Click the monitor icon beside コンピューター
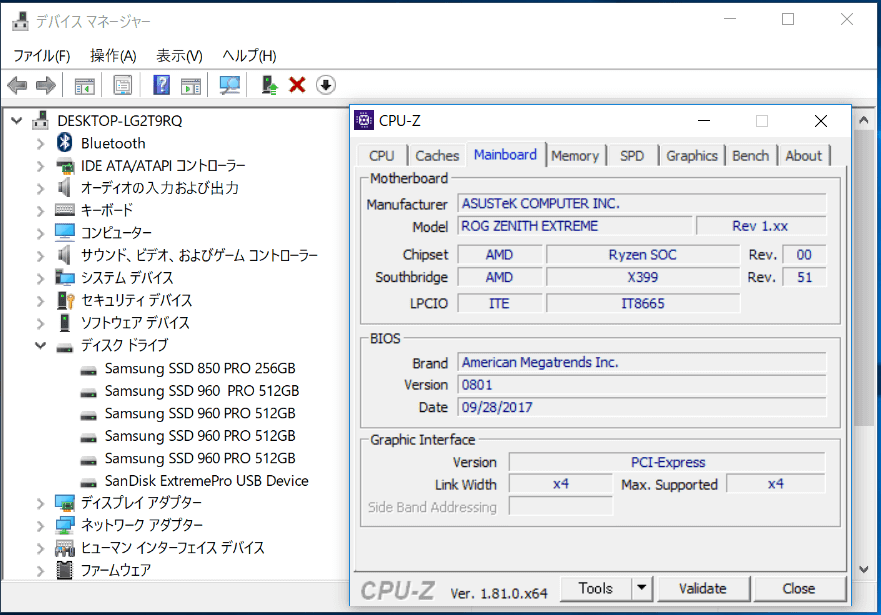The width and height of the screenshot is (881, 615). (x=65, y=232)
